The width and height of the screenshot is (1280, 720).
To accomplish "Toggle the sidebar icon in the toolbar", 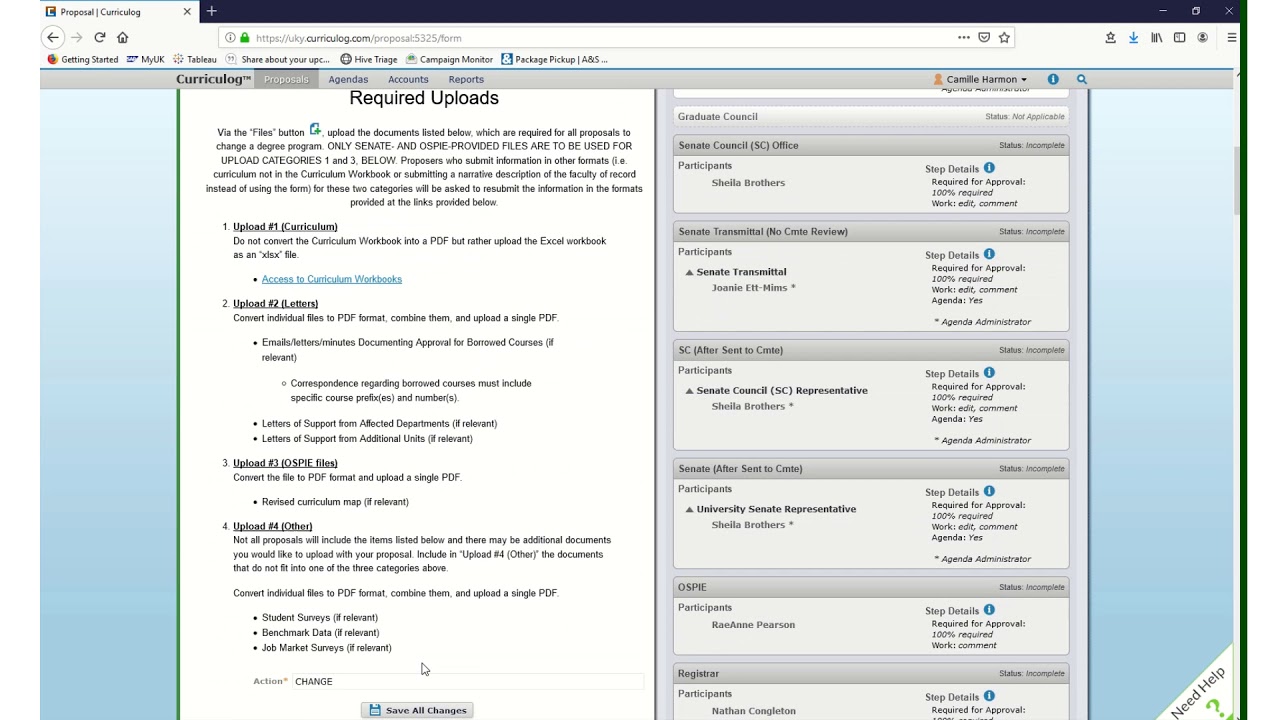I will click(x=1179, y=37).
